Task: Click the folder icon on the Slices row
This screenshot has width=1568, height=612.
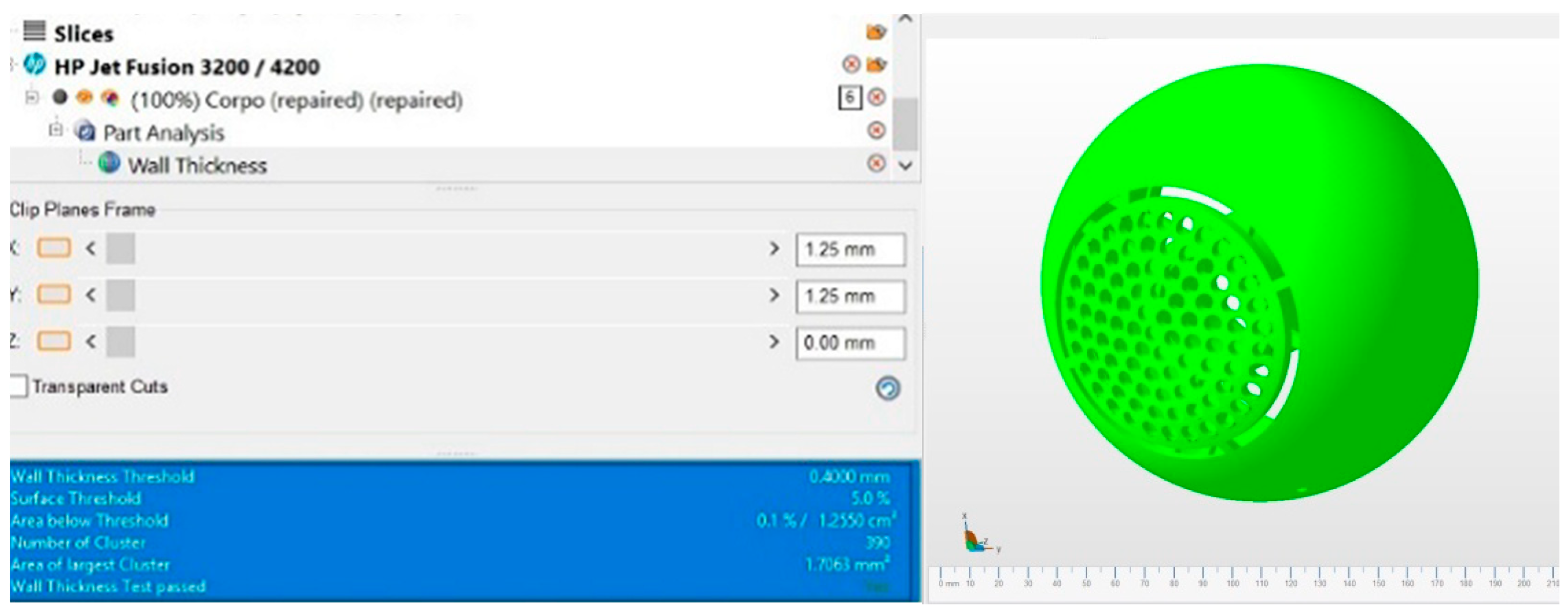Action: click(x=875, y=32)
